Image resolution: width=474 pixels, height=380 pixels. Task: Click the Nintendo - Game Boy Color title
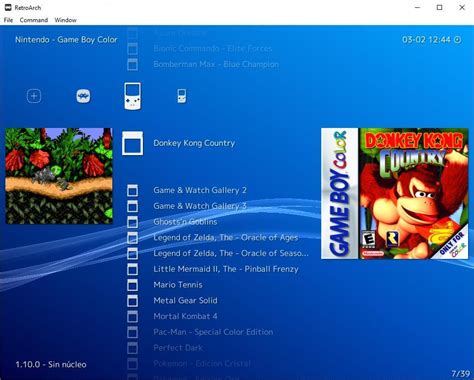(x=66, y=40)
